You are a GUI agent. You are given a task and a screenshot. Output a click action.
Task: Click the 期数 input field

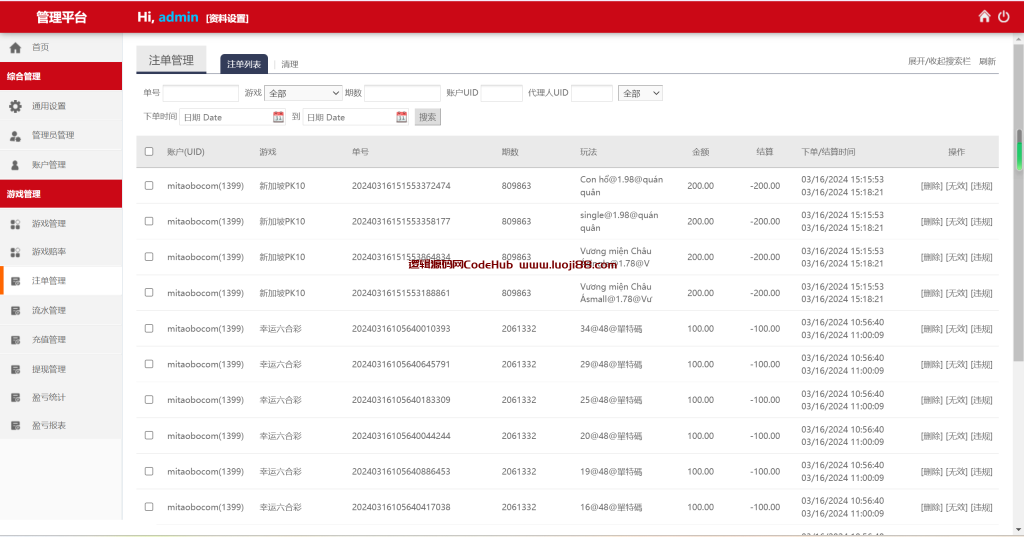point(402,93)
